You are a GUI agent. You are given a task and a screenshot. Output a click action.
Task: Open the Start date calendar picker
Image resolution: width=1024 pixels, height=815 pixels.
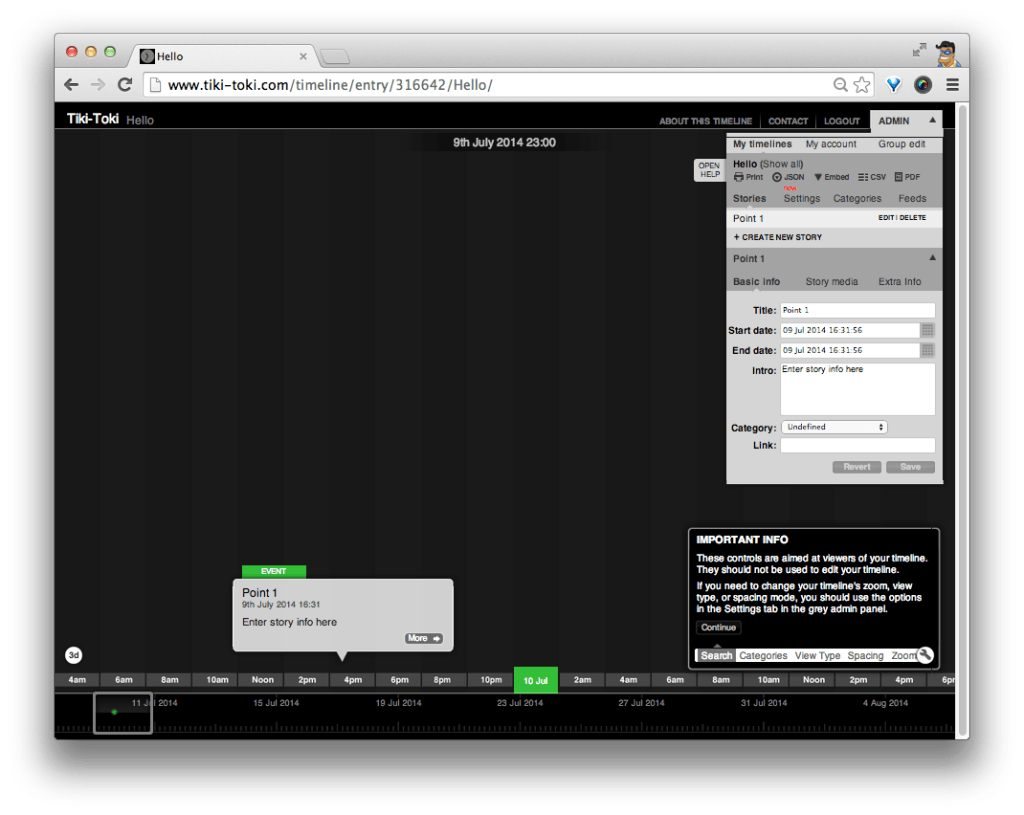[x=927, y=330]
